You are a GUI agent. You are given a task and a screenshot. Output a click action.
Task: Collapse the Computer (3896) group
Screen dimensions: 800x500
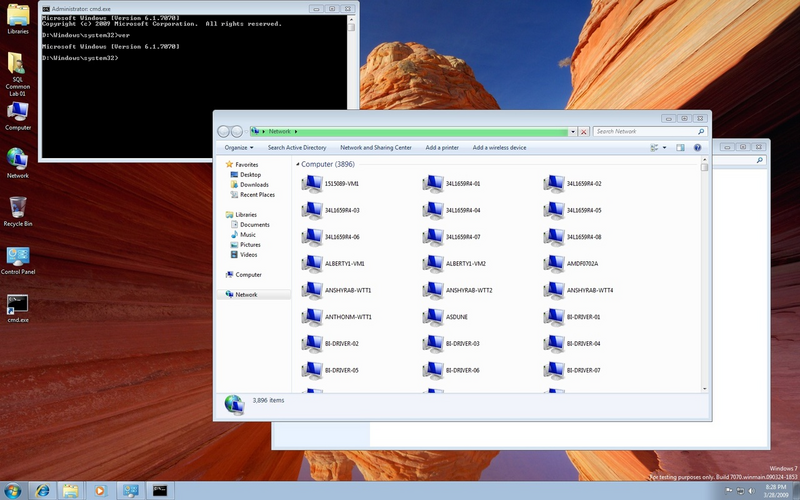297,164
